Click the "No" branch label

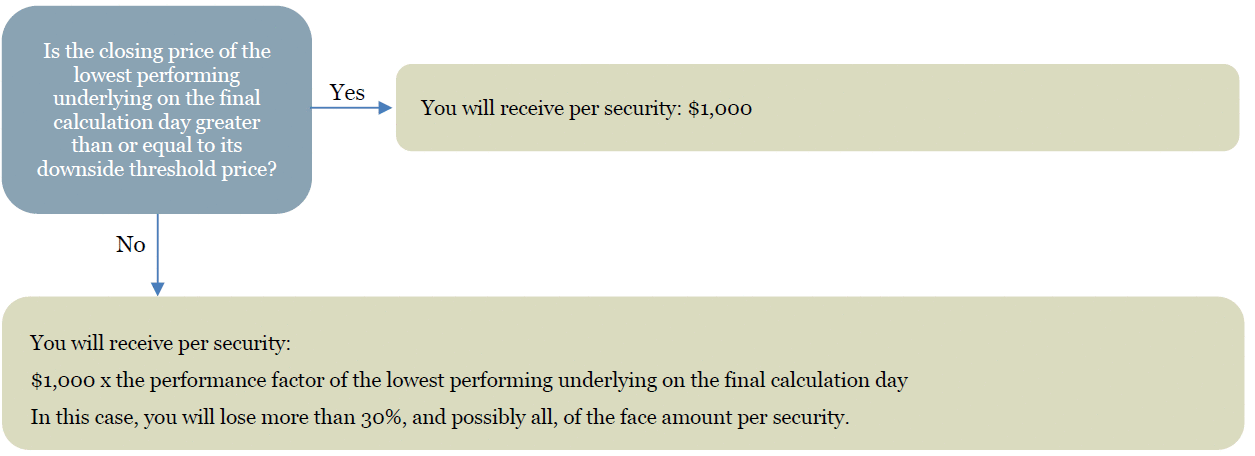[x=131, y=245]
